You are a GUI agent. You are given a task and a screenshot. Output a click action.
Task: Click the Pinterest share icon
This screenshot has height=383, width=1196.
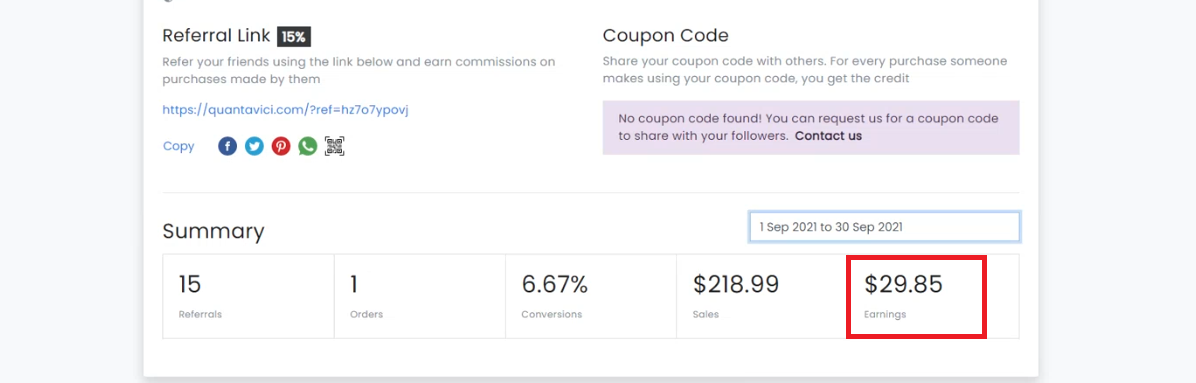281,146
